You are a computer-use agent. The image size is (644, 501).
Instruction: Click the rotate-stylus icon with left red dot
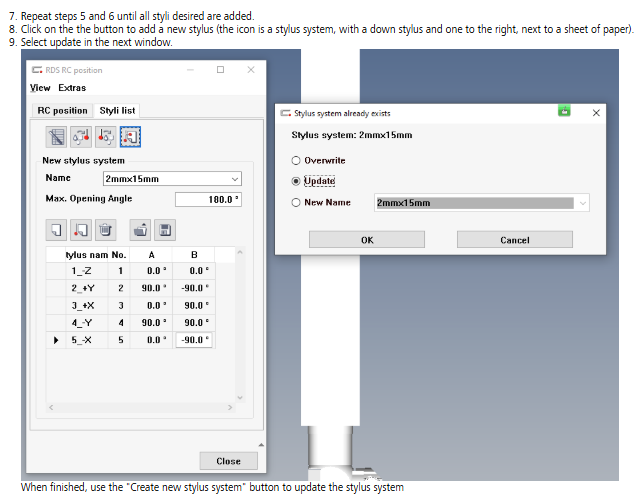tap(106, 137)
